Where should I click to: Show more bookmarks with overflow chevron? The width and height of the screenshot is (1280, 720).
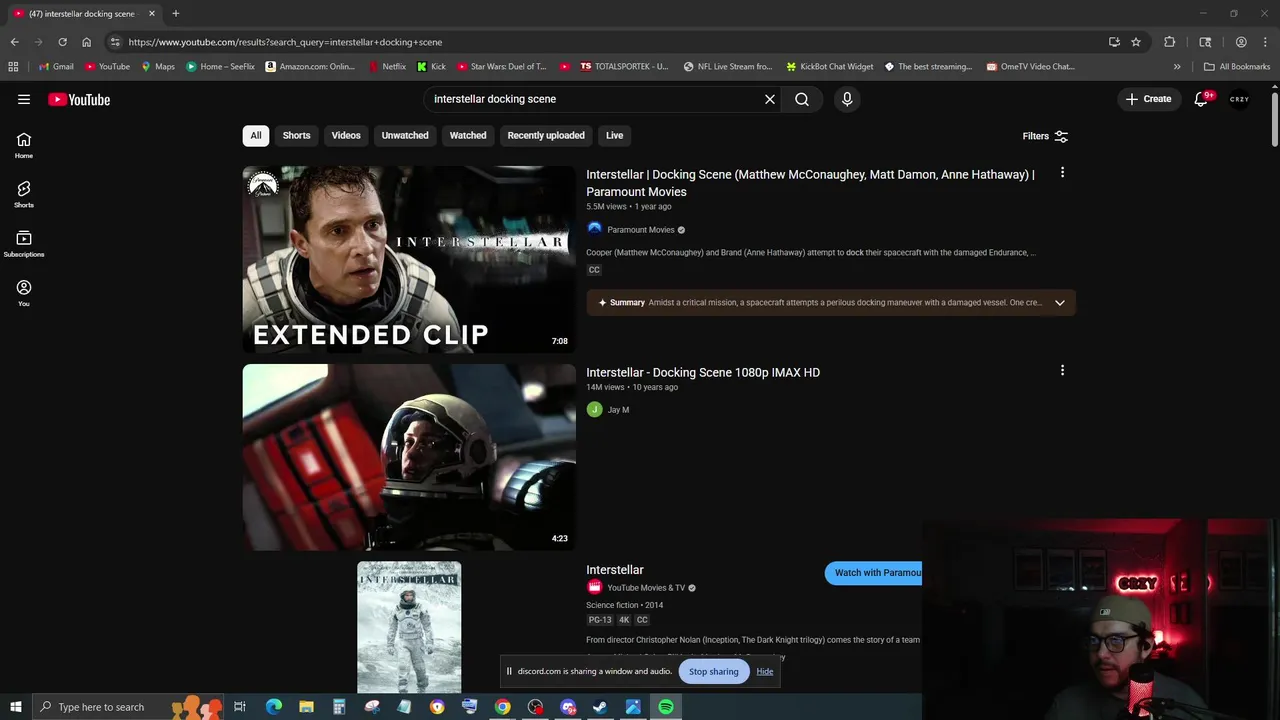click(x=1177, y=67)
